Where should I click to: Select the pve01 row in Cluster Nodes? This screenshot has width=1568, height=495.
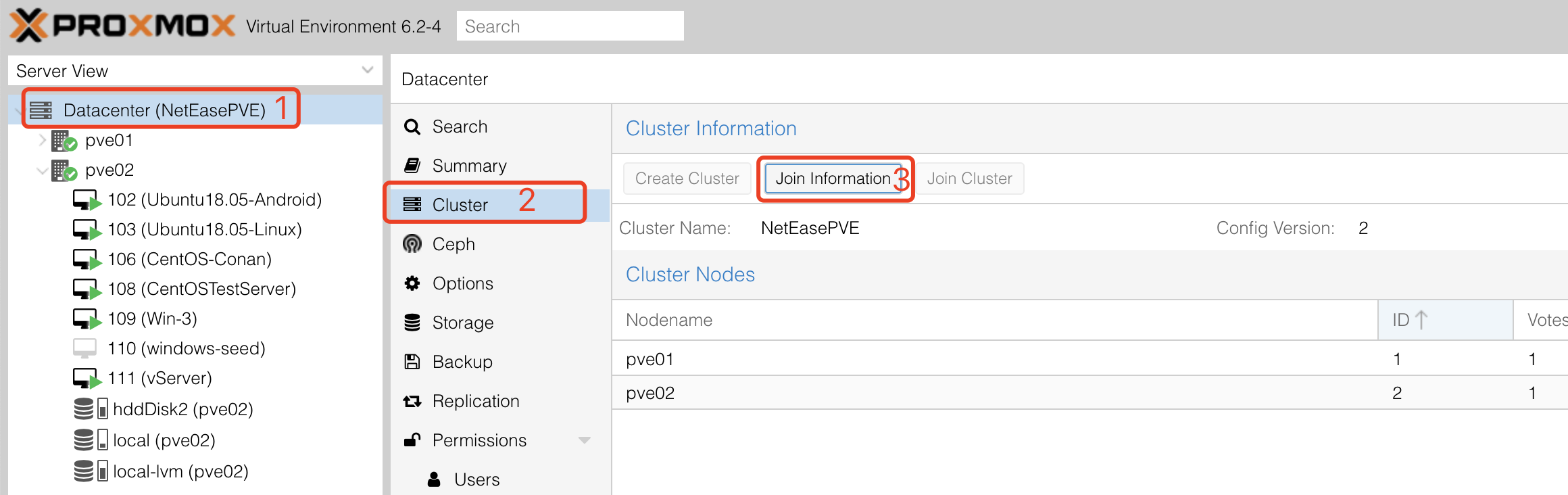[x=1089, y=358]
